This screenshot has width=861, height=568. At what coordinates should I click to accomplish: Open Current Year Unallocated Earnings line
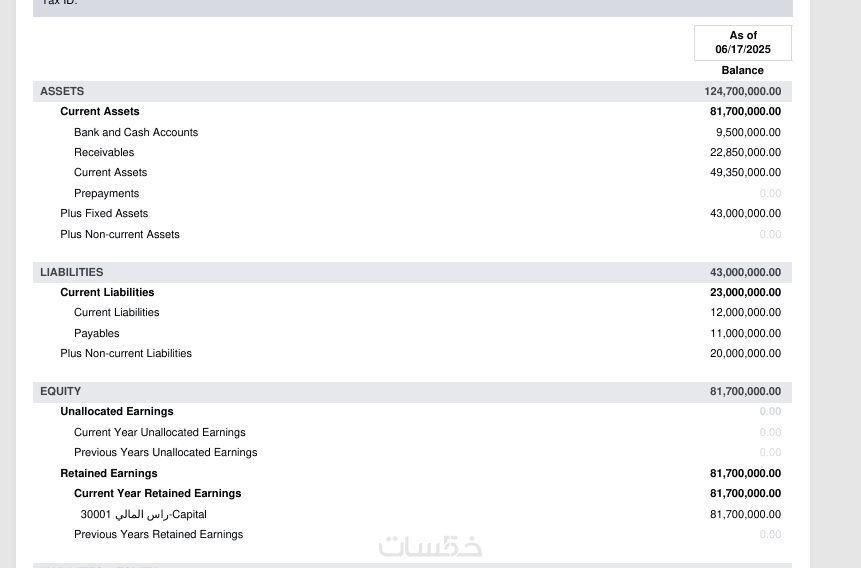(160, 432)
